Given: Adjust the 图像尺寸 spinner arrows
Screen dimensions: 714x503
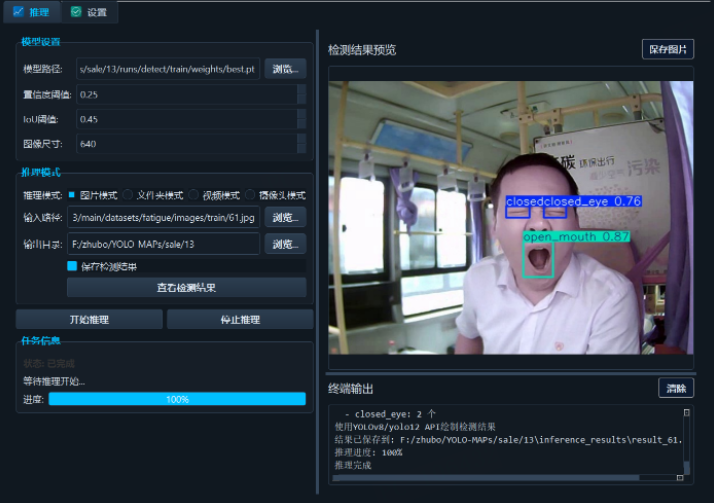Looking at the screenshot, I should [301, 144].
